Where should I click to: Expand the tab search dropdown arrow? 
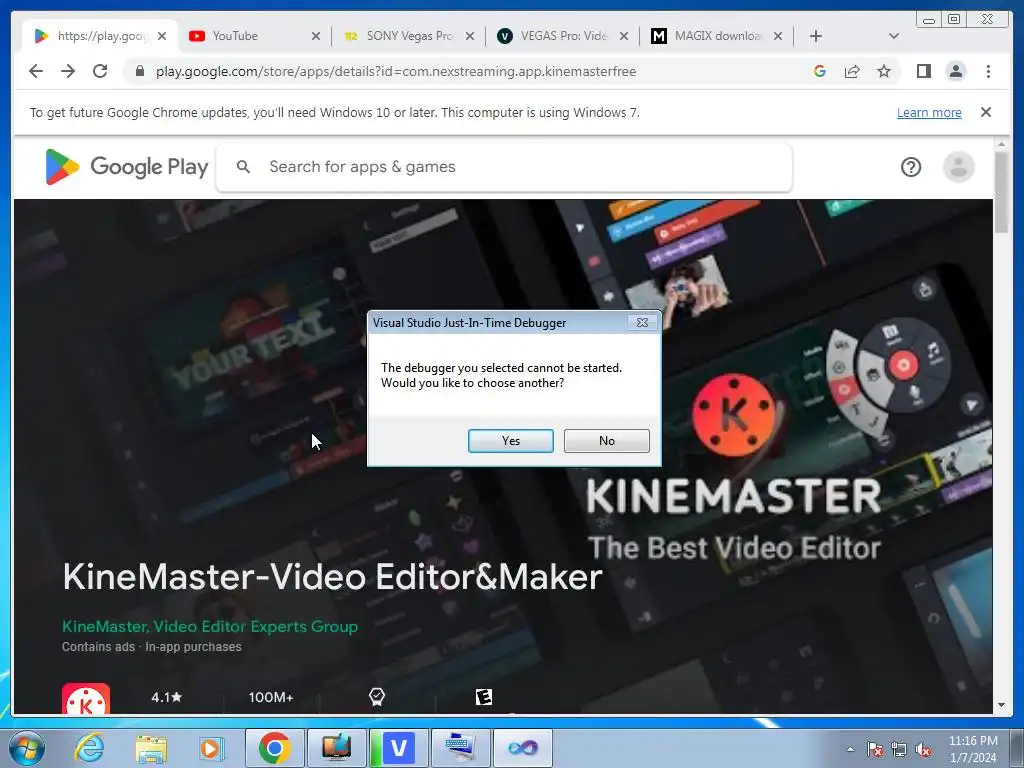click(x=894, y=36)
